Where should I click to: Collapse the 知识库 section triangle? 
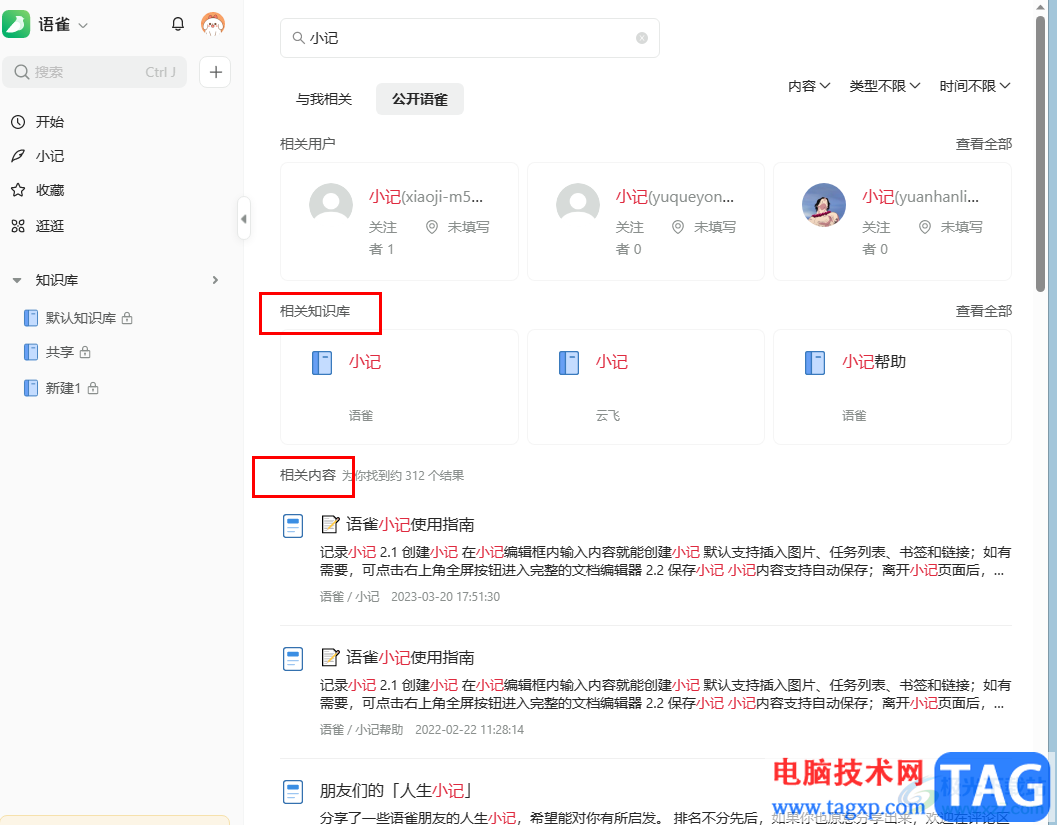[x=17, y=280]
